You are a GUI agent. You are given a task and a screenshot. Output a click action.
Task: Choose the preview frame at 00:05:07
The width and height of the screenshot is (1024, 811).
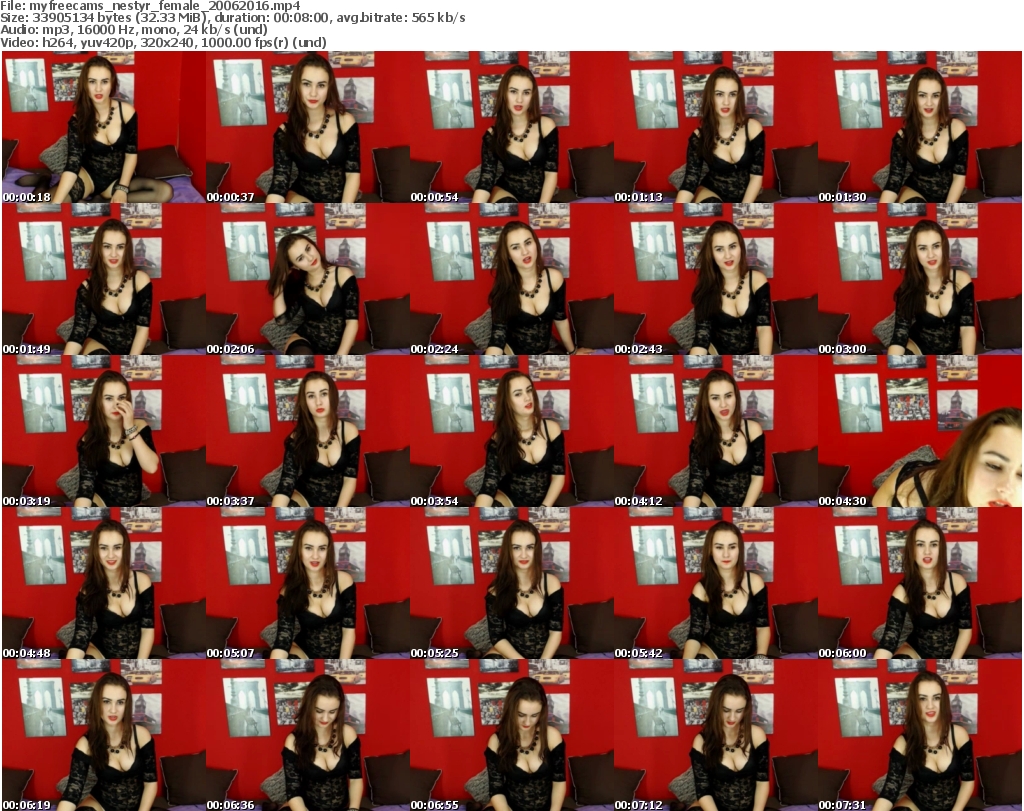[x=308, y=584]
